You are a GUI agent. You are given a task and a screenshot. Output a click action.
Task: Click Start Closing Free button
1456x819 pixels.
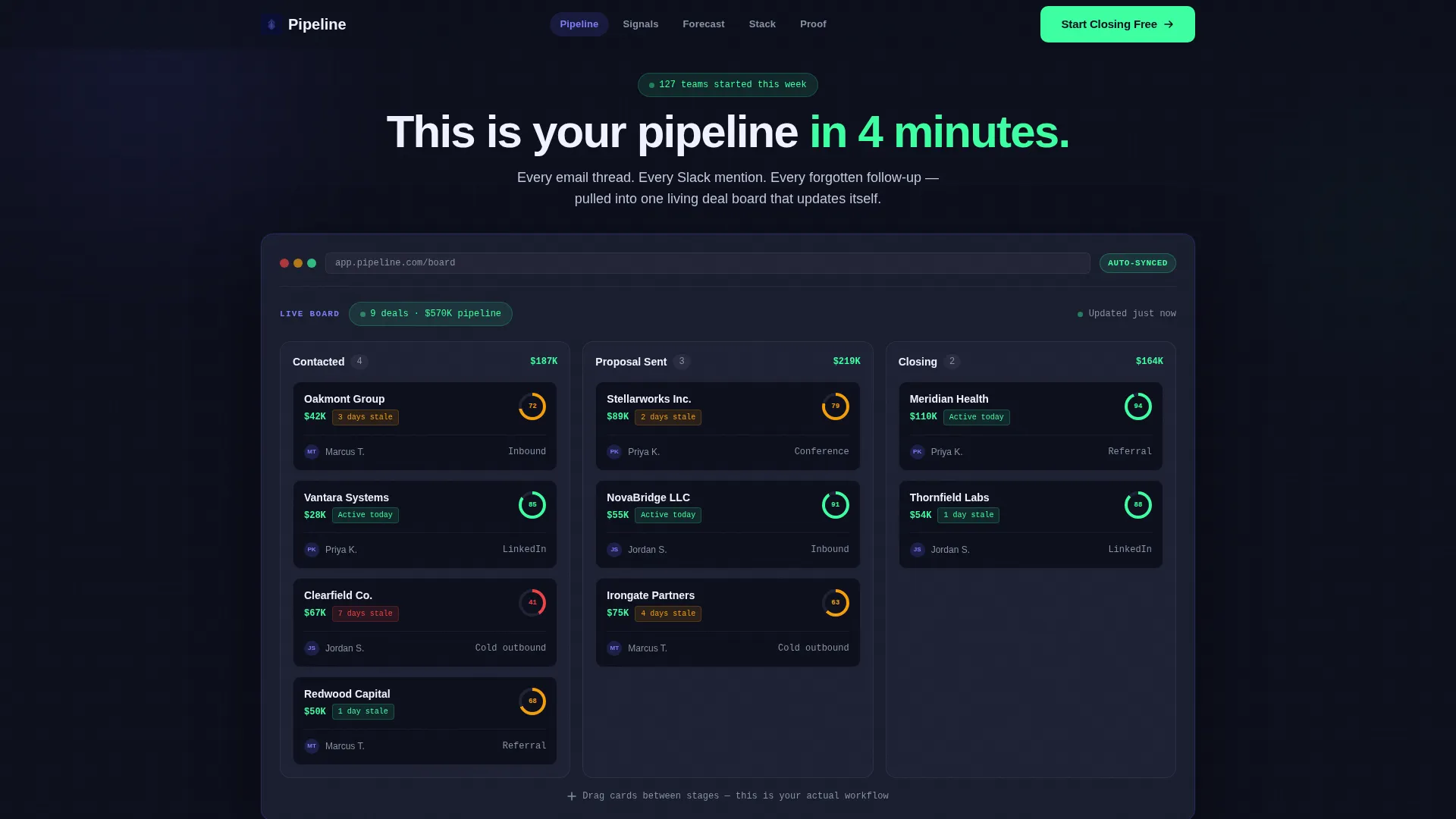tap(1117, 24)
